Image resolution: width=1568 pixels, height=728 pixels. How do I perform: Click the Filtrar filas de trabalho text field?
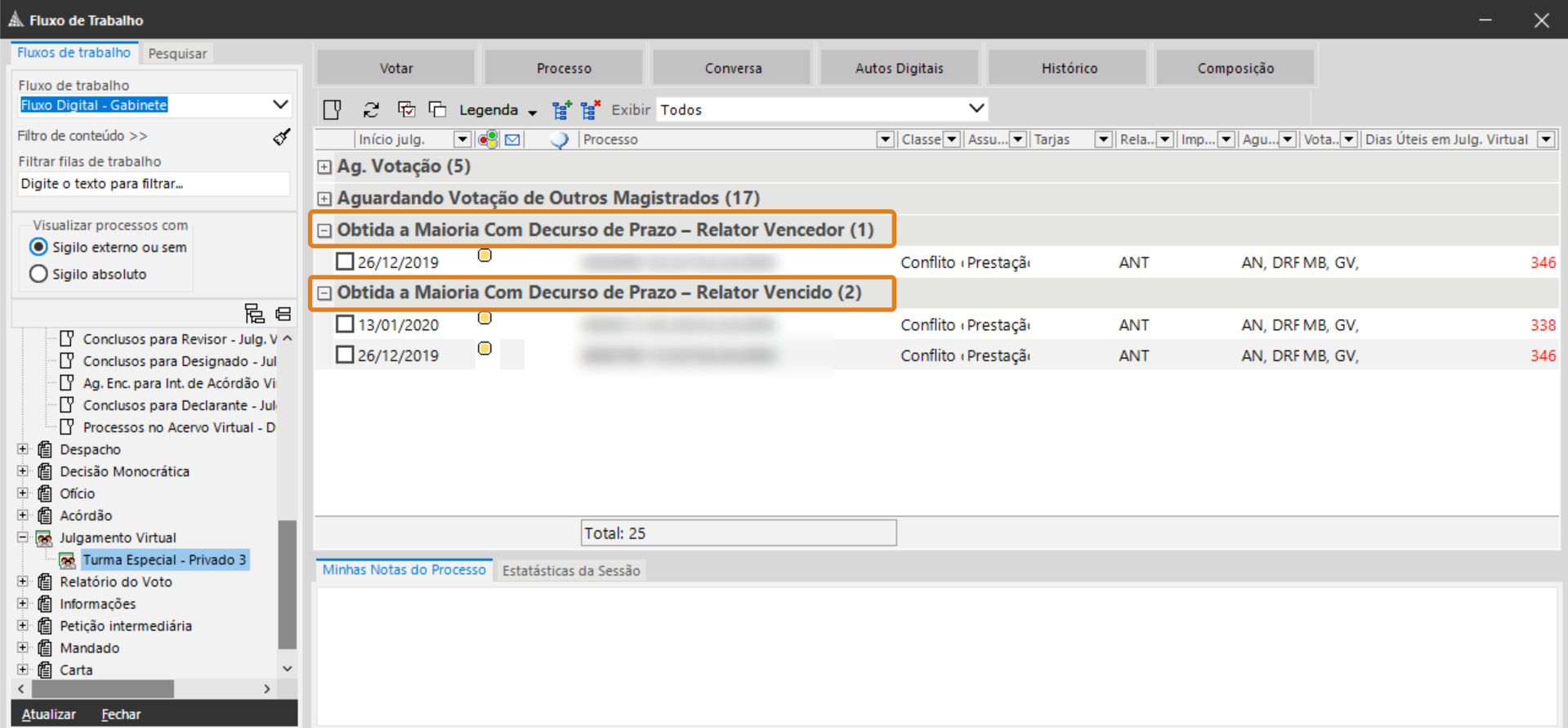coord(154,184)
